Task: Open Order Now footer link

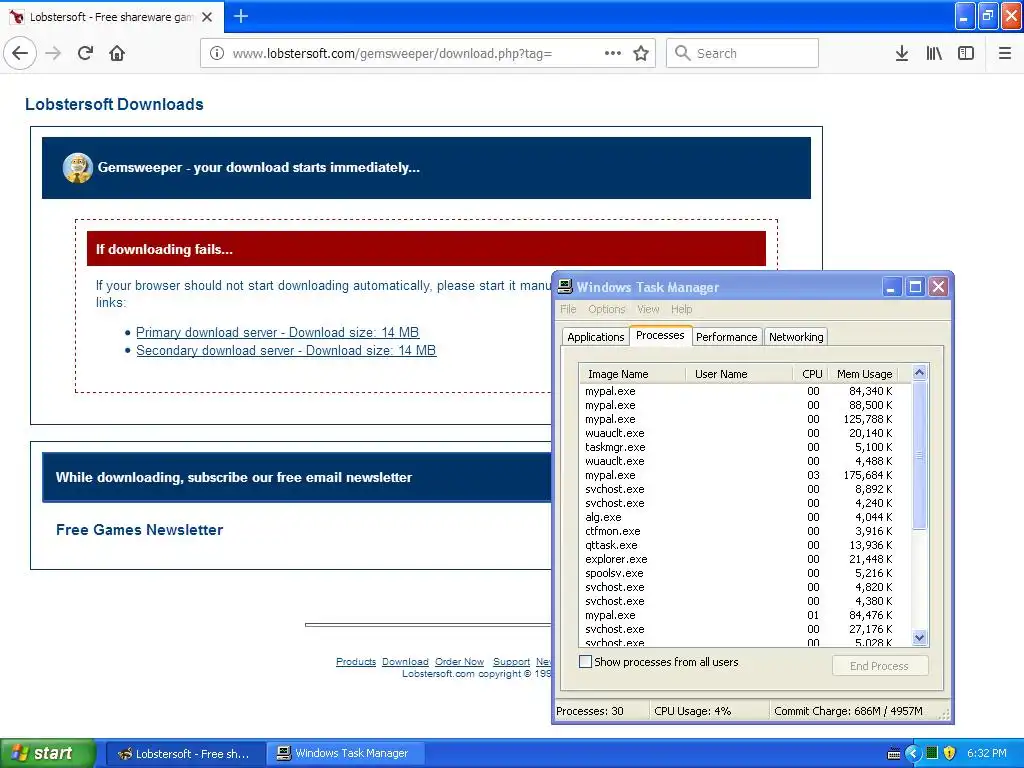Action: point(460,662)
